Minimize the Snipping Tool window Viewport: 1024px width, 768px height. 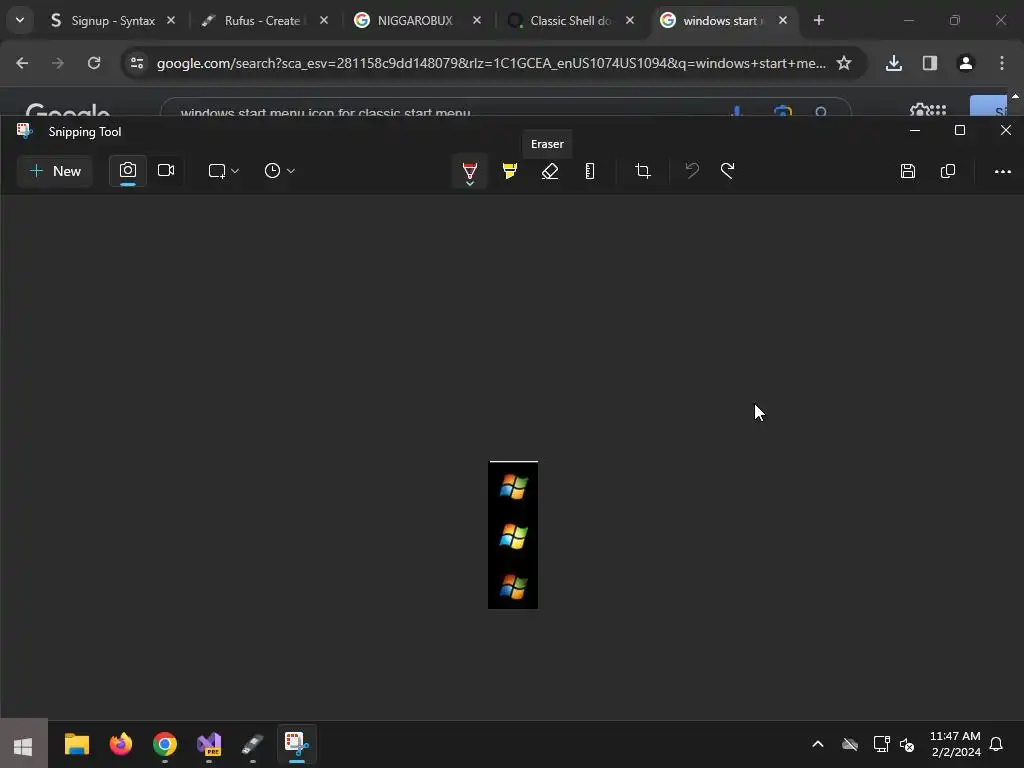915,131
